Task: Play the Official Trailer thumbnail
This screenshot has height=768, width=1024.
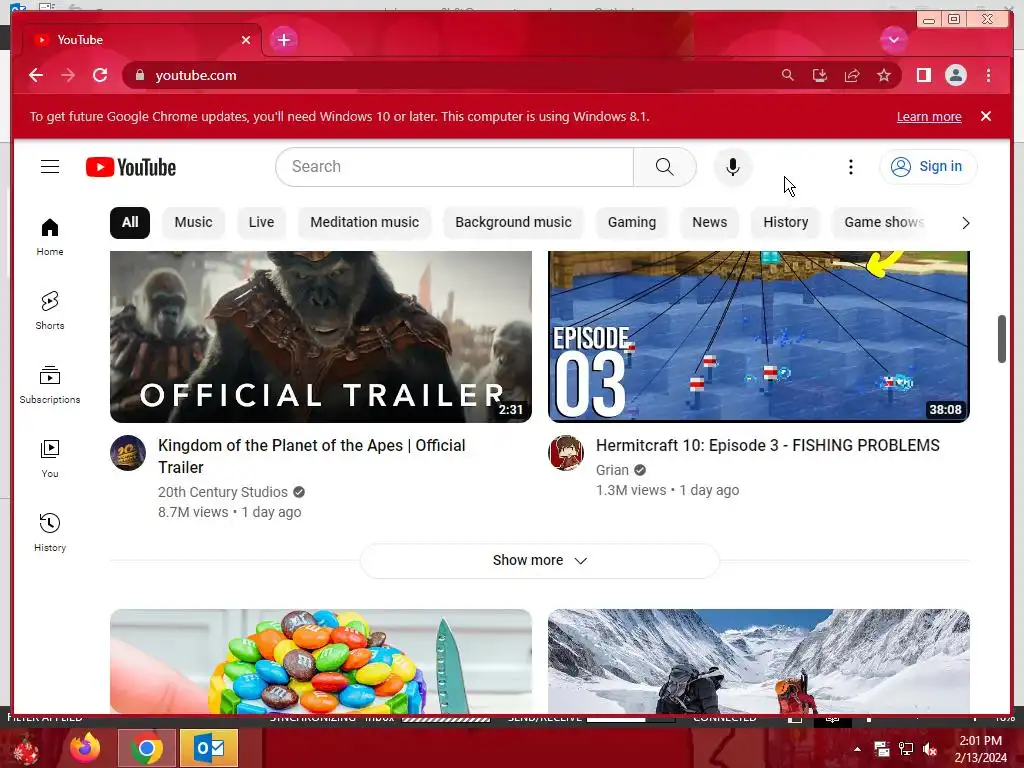Action: [321, 336]
